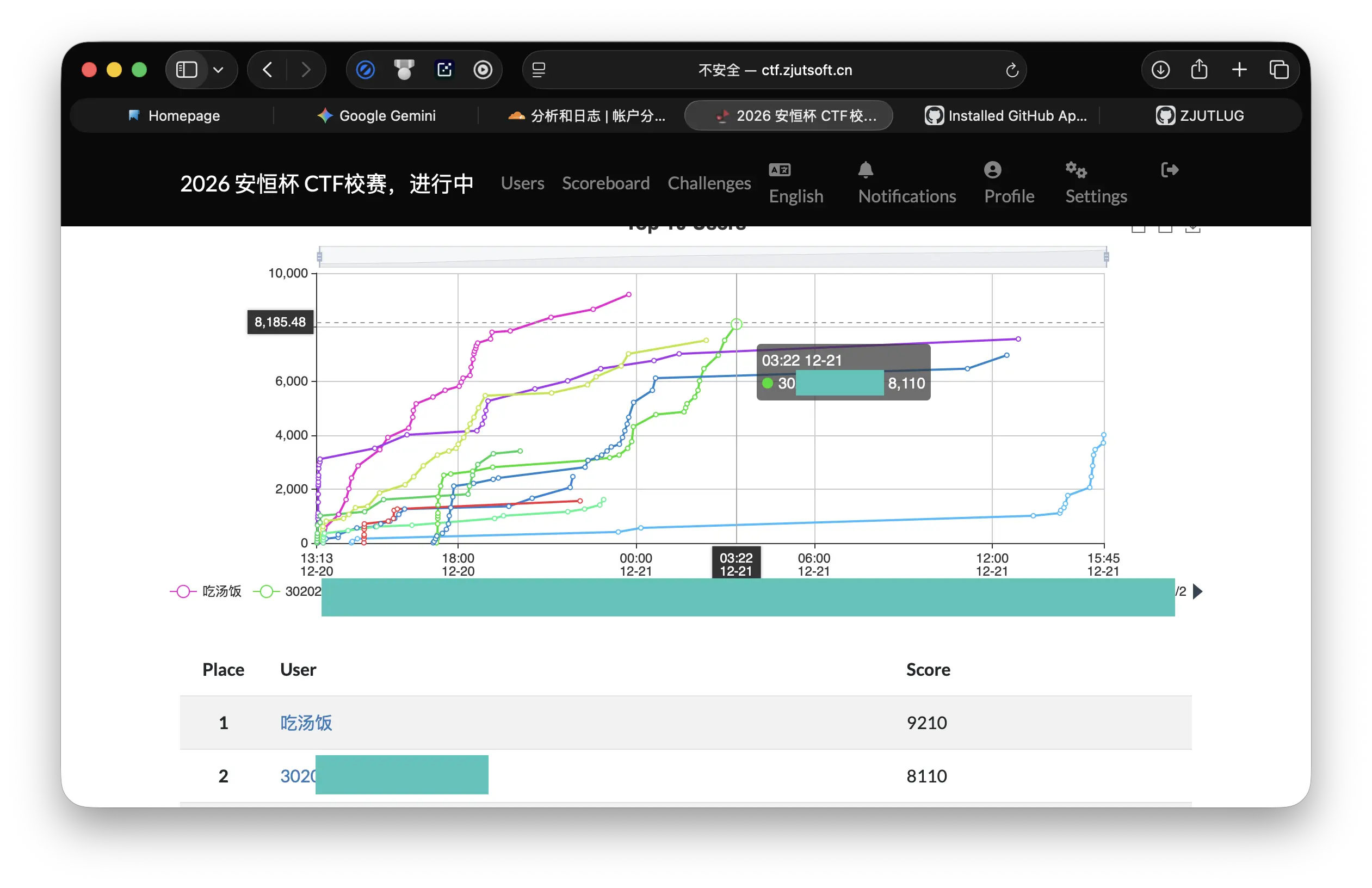Click the Safari sidebar toggle icon
The width and height of the screenshot is (1372, 888).
click(186, 70)
